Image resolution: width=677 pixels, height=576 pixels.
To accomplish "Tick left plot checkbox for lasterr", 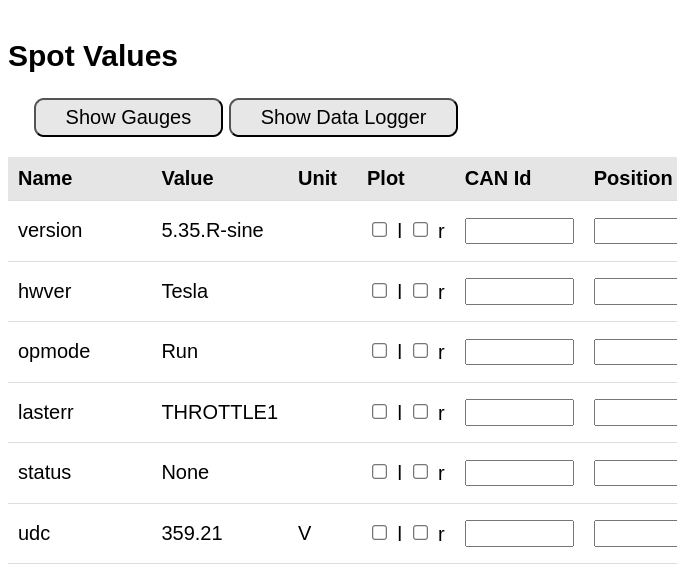I will tap(380, 412).
